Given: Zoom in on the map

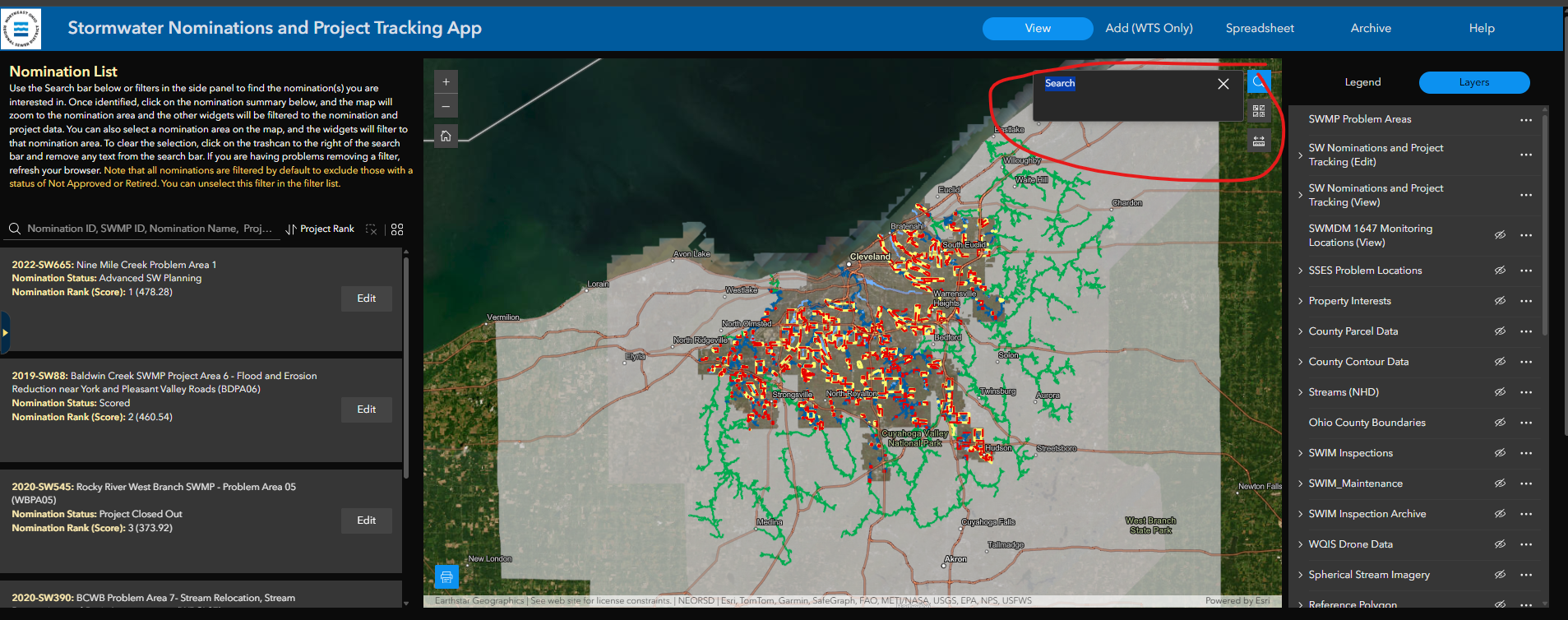Looking at the screenshot, I should point(446,82).
